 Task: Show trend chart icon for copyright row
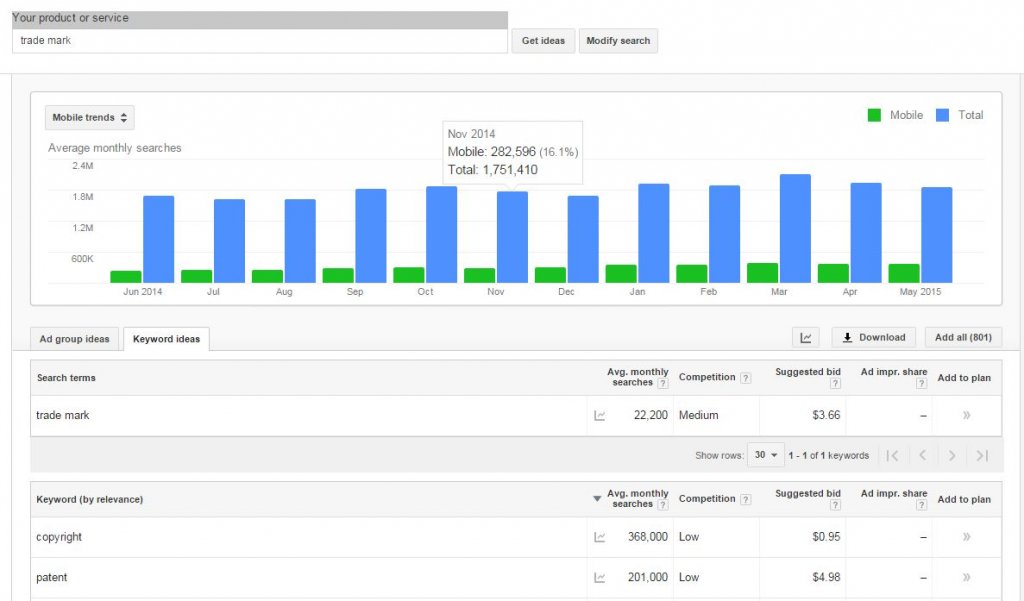click(600, 537)
